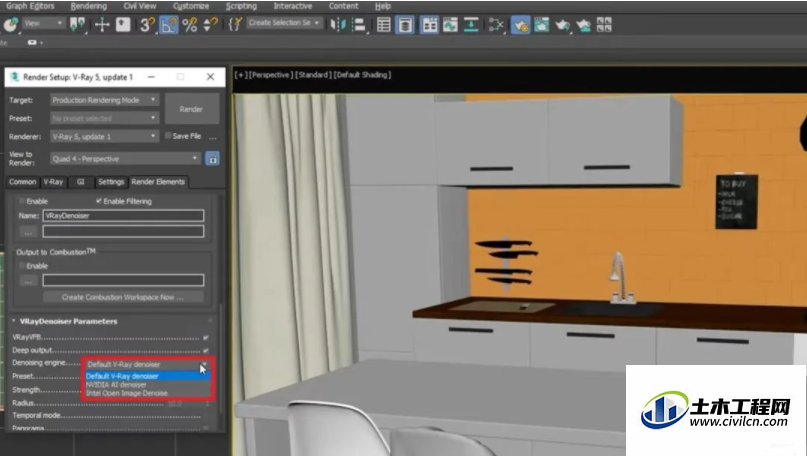Image resolution: width=807 pixels, height=456 pixels.
Task: Click the Perspective viewport label
Action: point(270,75)
